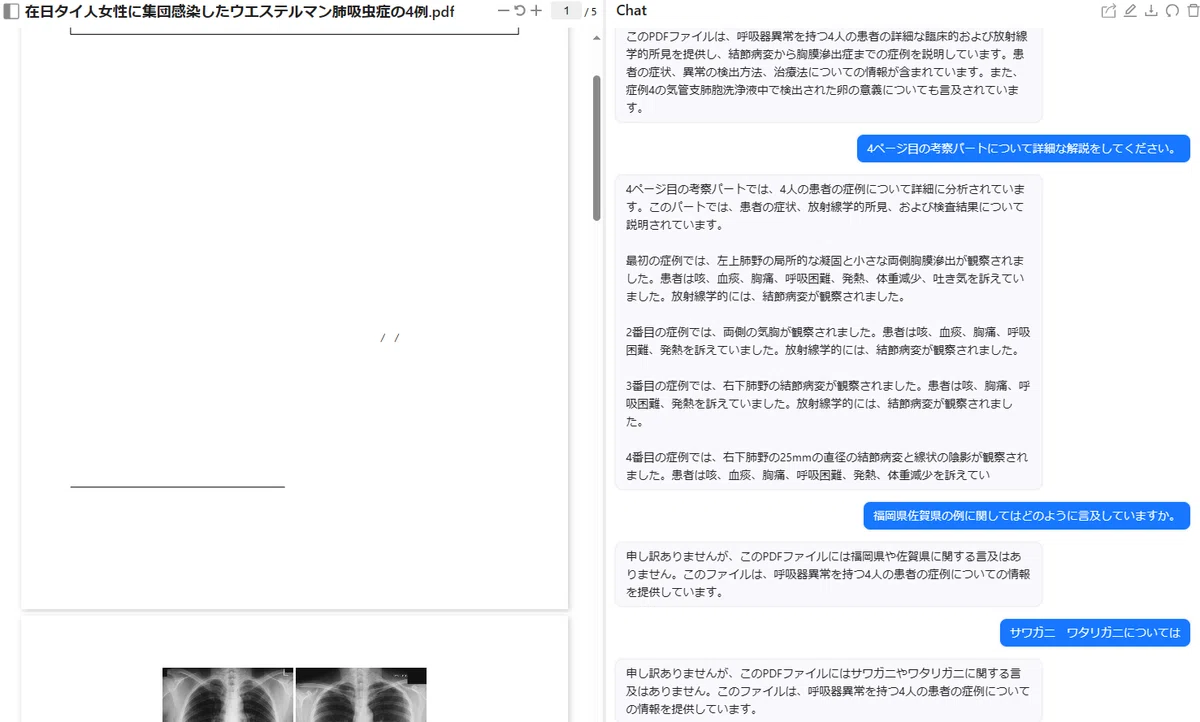Click the '/ 5' total pages label
Image resolution: width=1200 pixels, height=722 pixels.
[x=591, y=12]
